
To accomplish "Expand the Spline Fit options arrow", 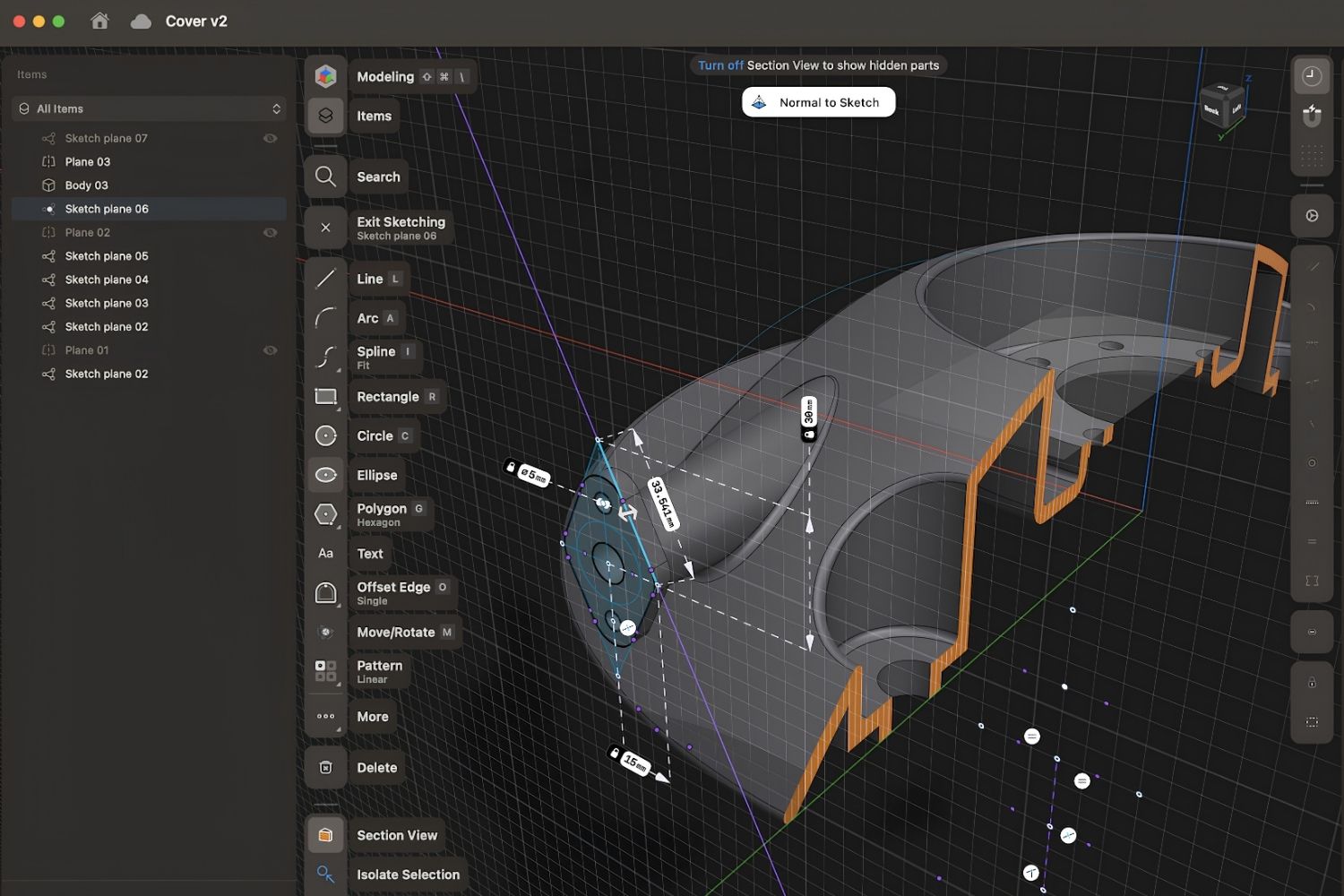I will (x=339, y=370).
